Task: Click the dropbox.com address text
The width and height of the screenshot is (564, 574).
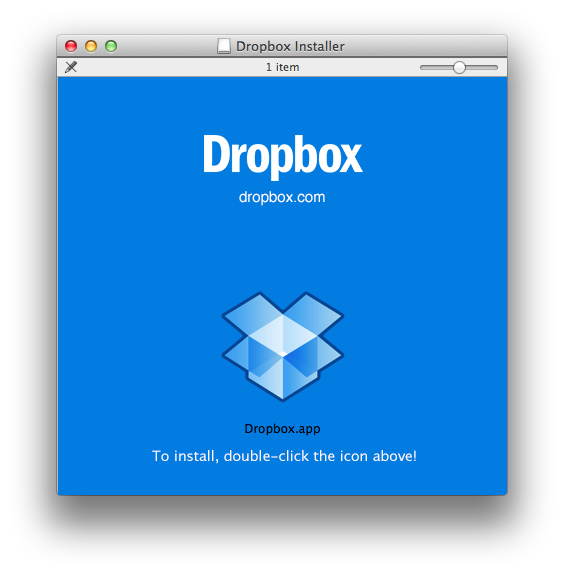Action: click(x=282, y=197)
